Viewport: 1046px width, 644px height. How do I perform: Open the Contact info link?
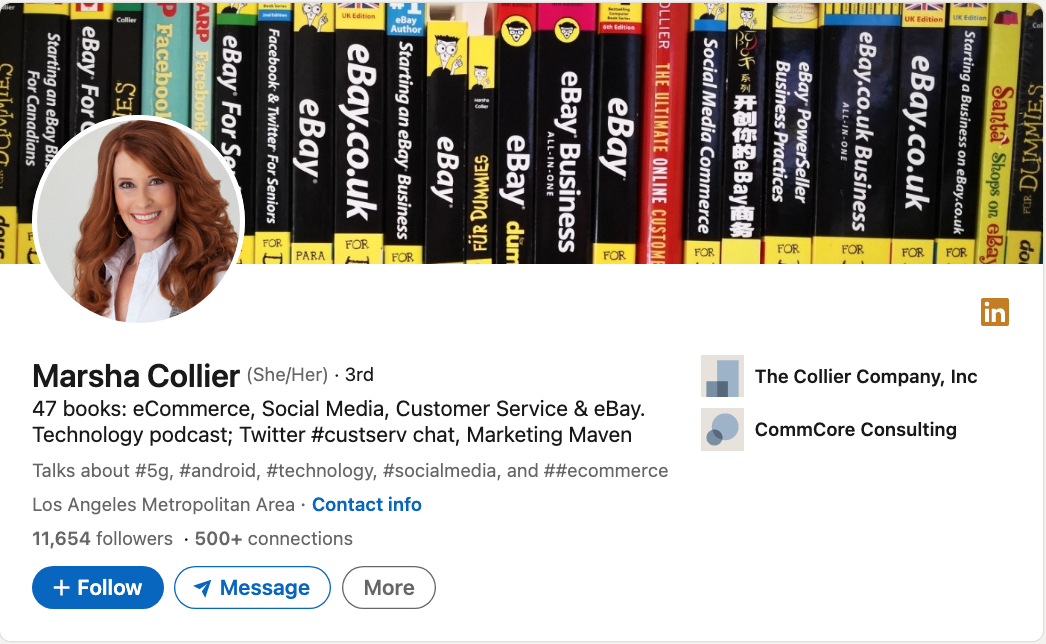click(x=367, y=505)
